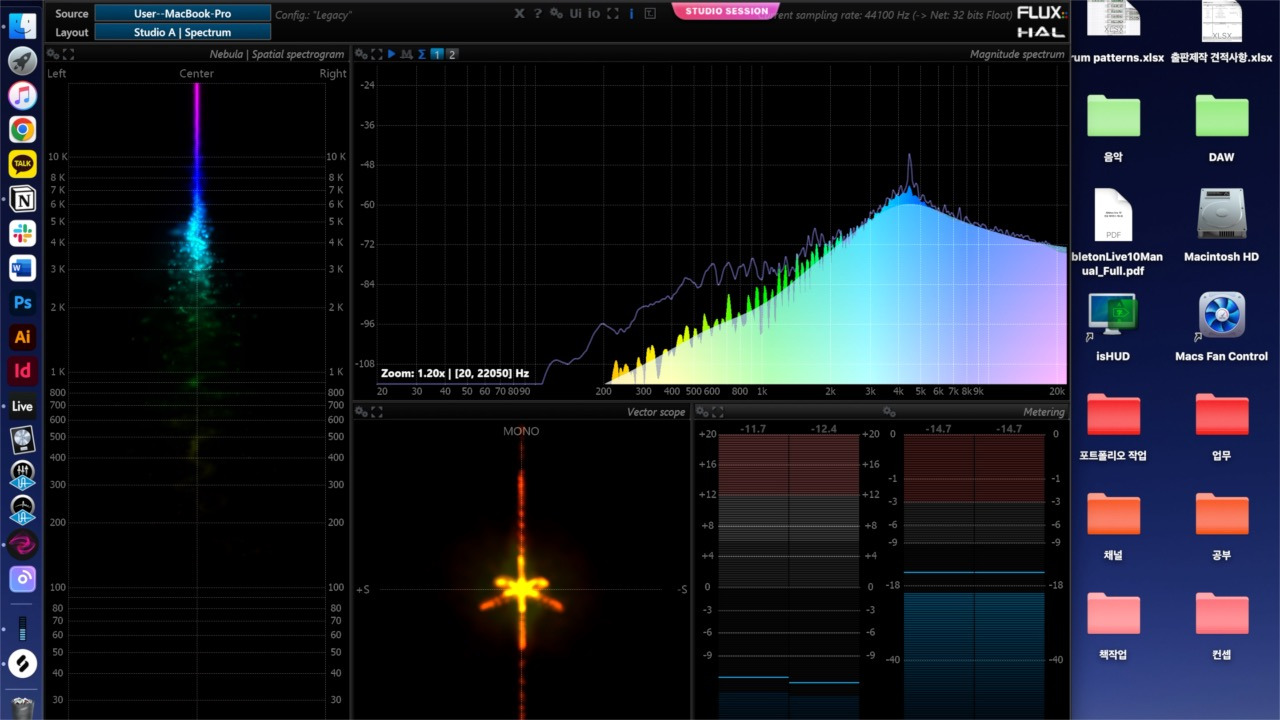Screen dimensions: 1280x720
Task: Open Microsoft Word from the Dock
Action: click(22, 268)
